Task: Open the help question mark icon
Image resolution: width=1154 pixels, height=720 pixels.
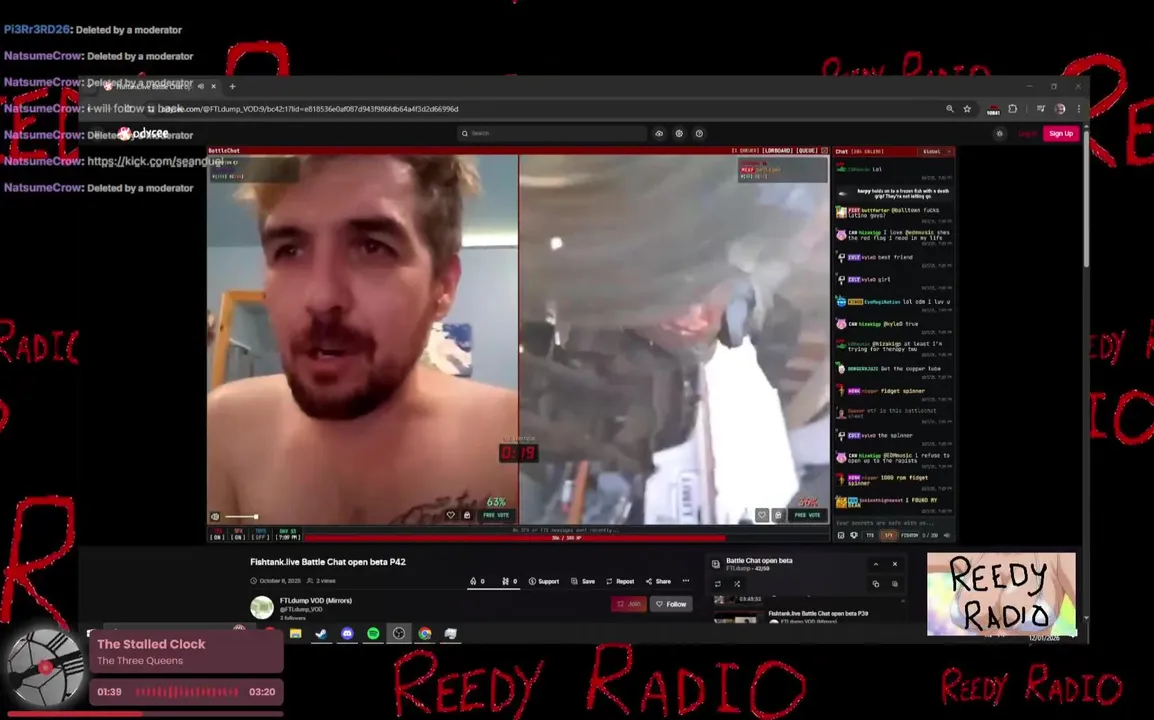Action: pyautogui.click(x=699, y=133)
